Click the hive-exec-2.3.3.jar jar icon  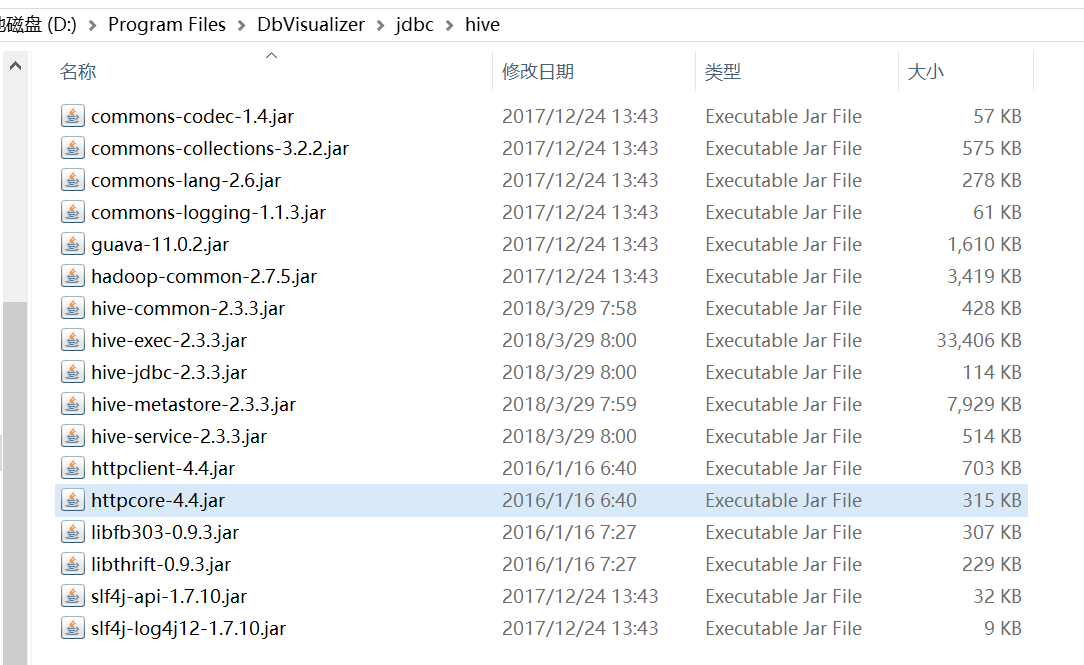[73, 340]
